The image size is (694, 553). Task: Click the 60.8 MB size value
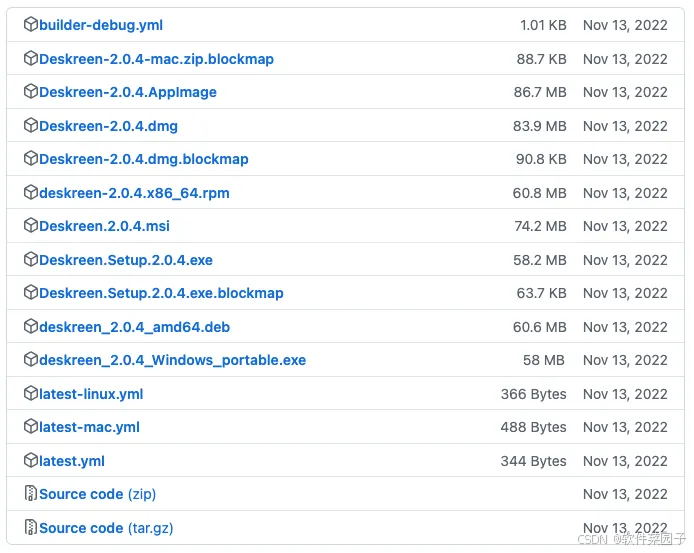(x=540, y=193)
